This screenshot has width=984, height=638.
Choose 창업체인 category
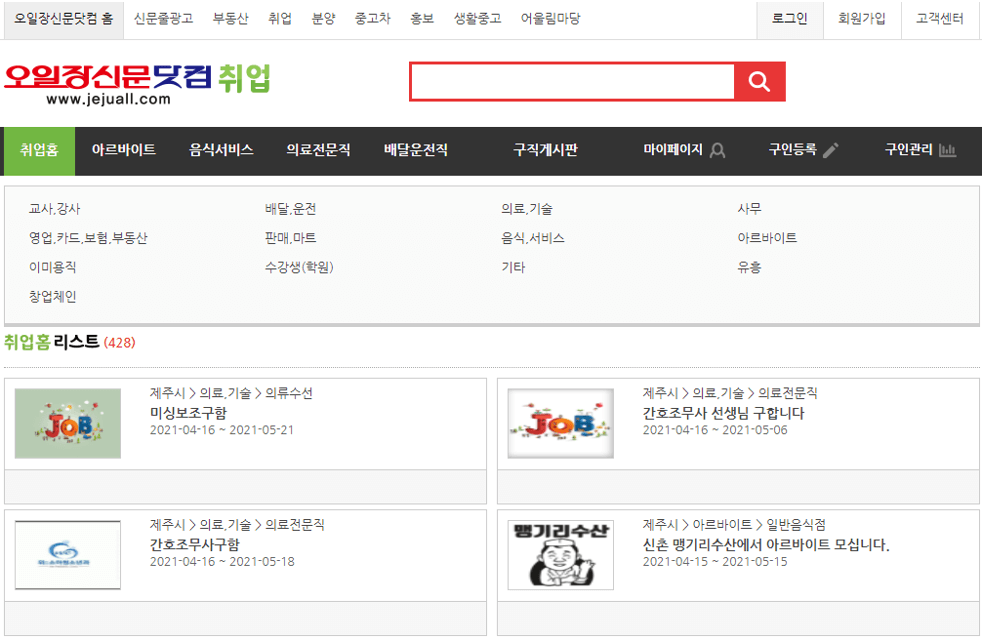click(53, 297)
